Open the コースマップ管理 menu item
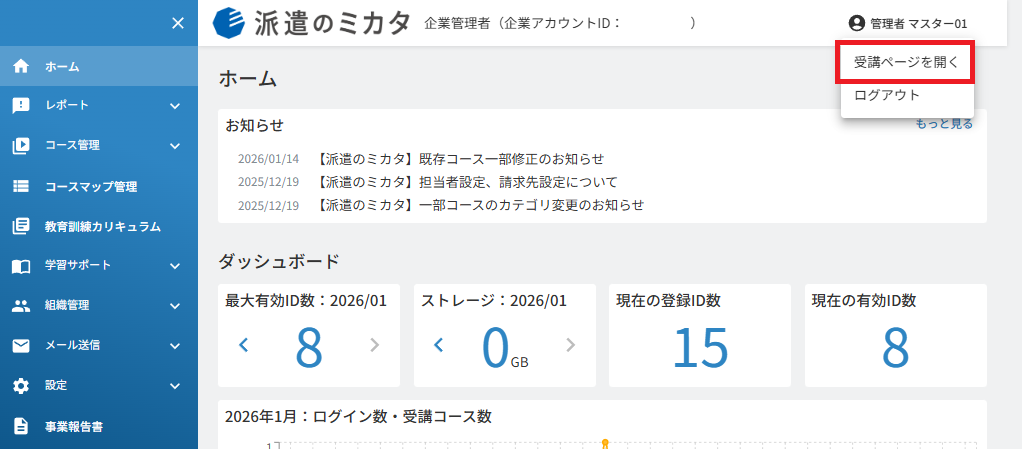1022x449 pixels. [x=99, y=186]
